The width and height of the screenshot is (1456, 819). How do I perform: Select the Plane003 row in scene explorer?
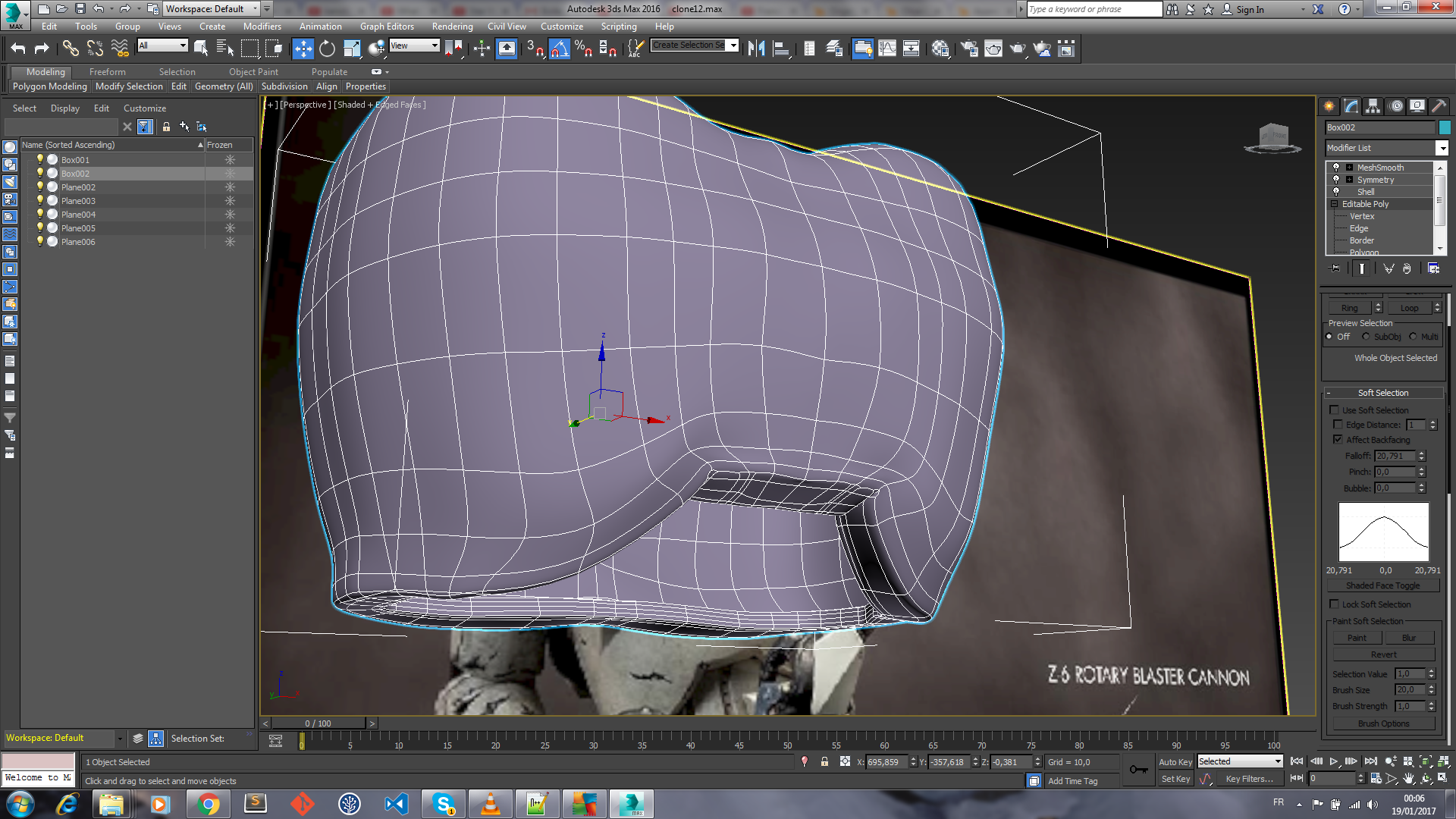pos(136,201)
